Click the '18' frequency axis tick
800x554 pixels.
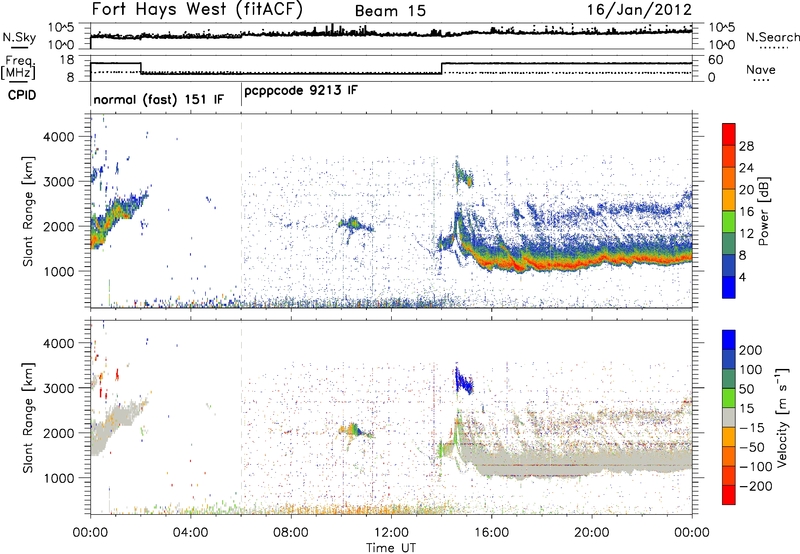click(x=67, y=60)
